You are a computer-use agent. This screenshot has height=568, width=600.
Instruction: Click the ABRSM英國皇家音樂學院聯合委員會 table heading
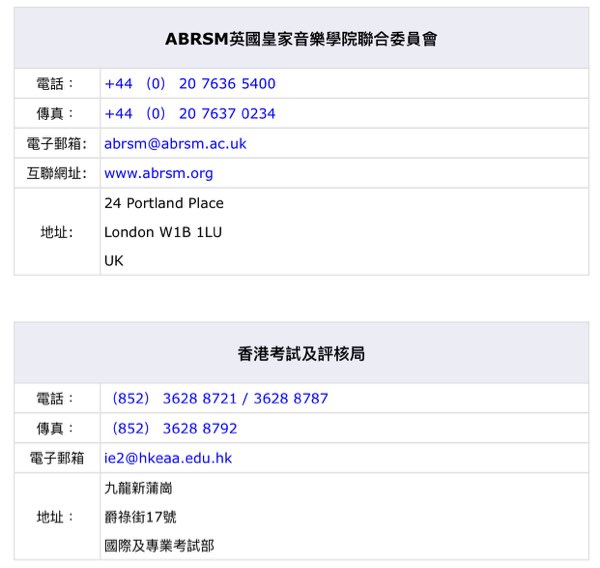pos(301,40)
